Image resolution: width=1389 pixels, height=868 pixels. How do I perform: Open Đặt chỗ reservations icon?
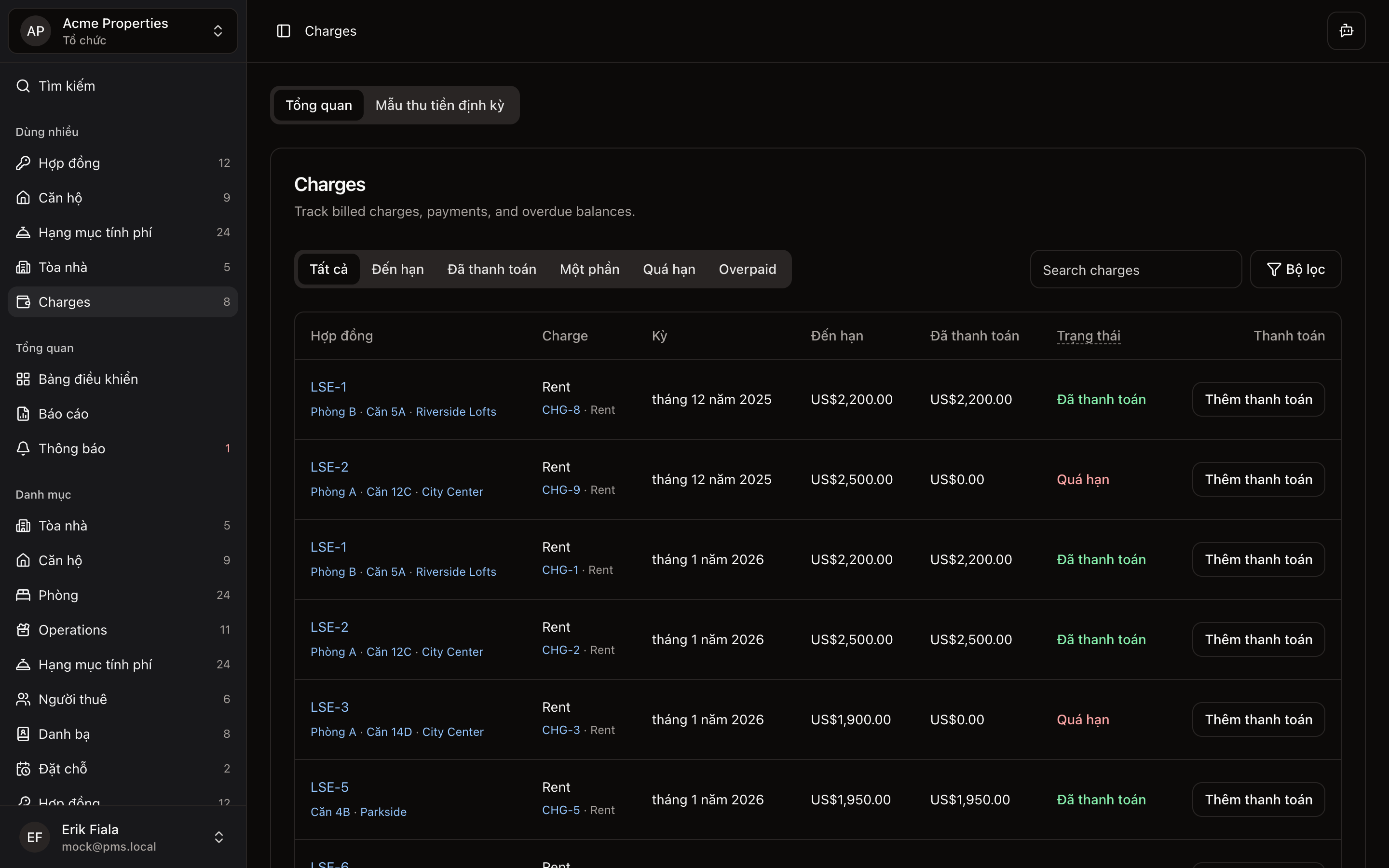(23, 769)
